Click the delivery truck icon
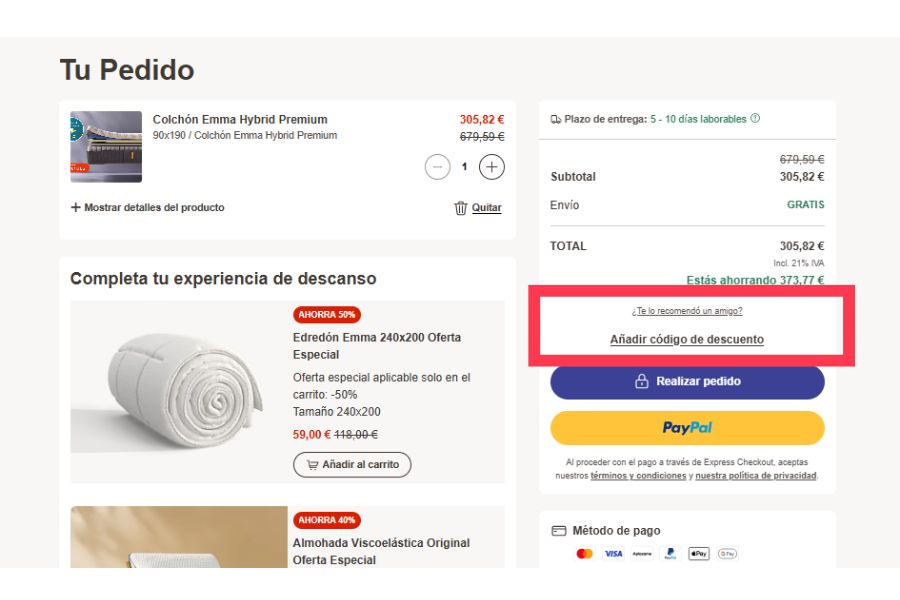900x600 pixels. point(556,119)
